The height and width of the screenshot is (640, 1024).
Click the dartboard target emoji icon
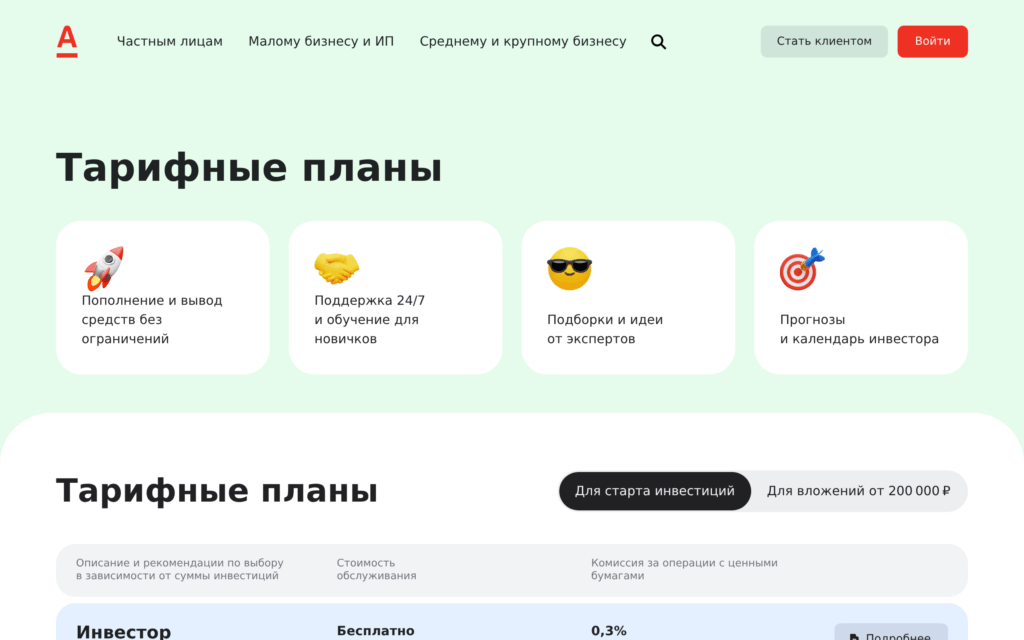pos(802,268)
